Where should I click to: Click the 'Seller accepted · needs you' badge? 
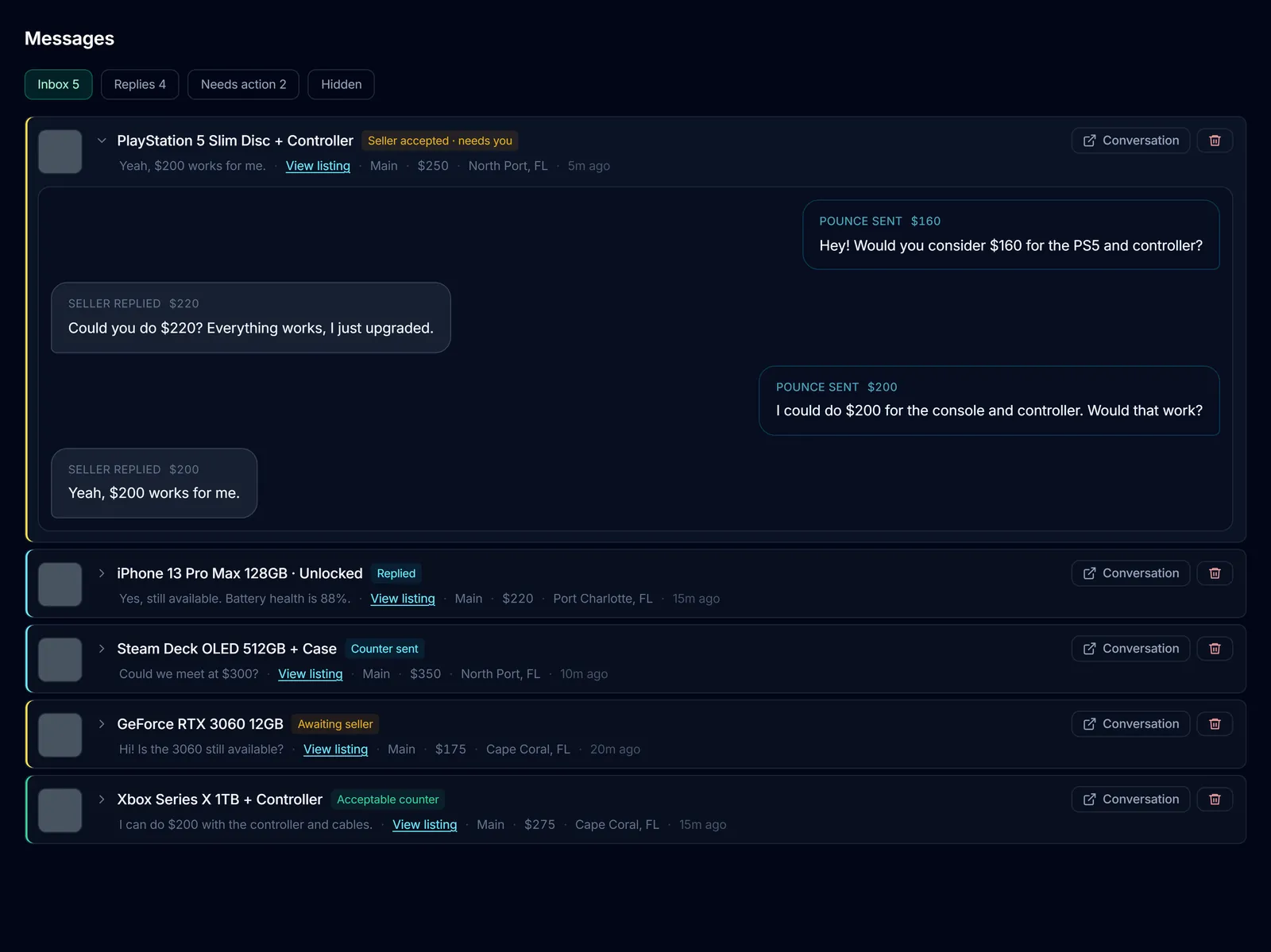(440, 141)
